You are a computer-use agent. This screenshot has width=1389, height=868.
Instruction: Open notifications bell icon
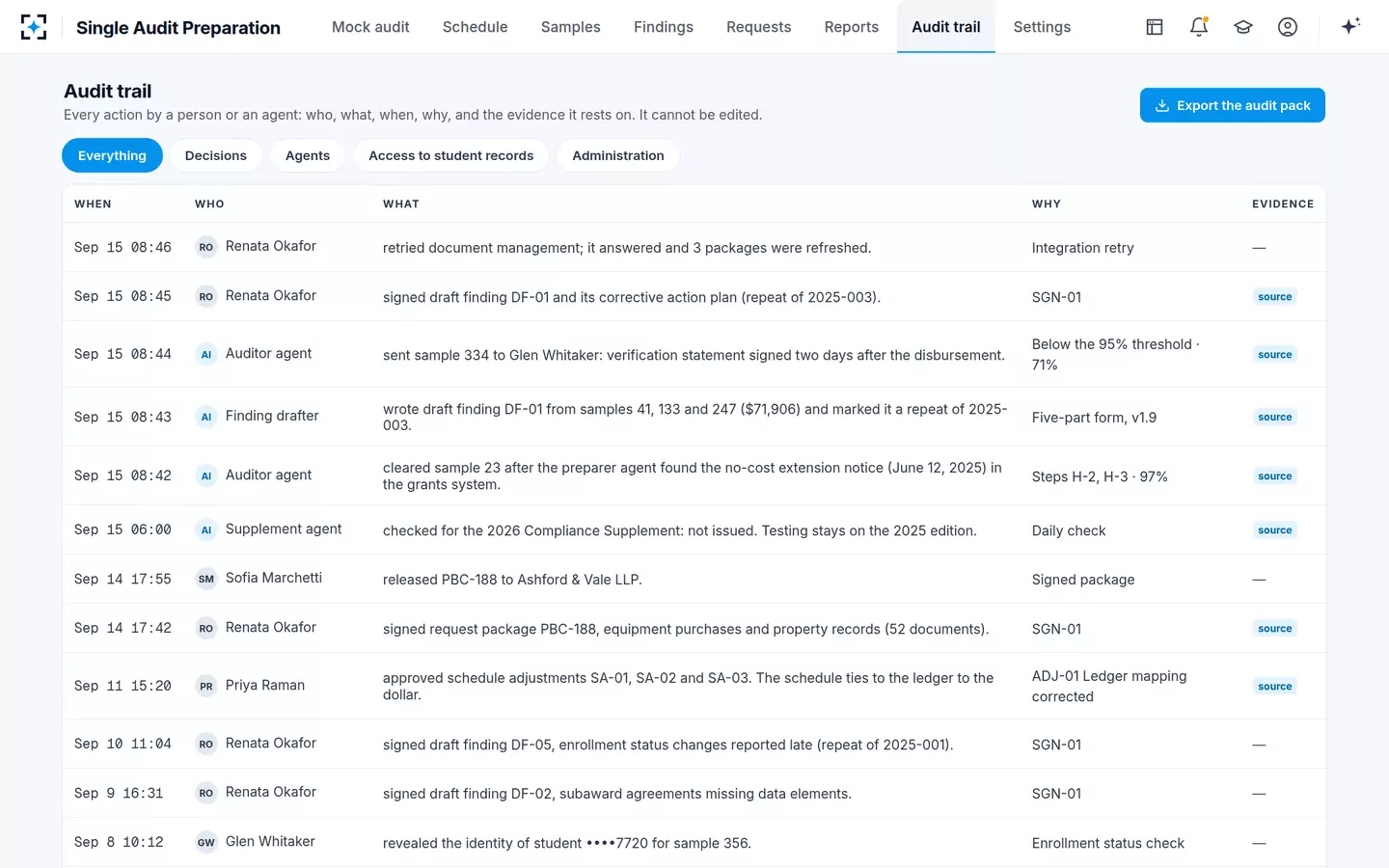pyautogui.click(x=1199, y=27)
